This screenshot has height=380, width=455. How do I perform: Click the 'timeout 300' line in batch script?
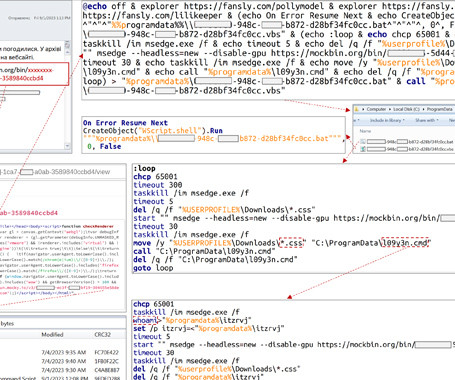coord(158,185)
